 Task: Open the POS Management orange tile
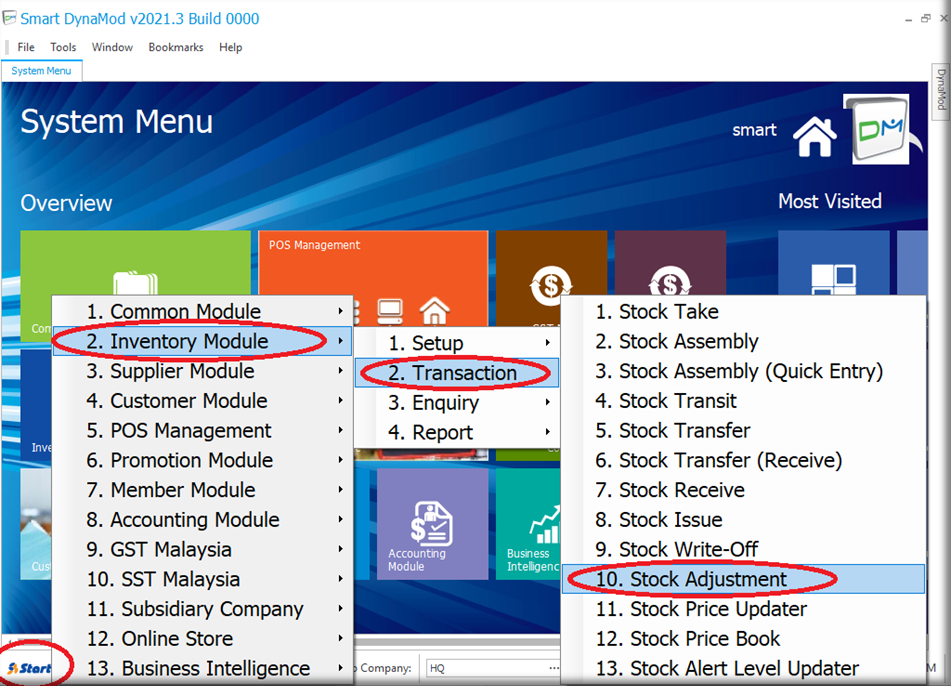click(x=373, y=262)
